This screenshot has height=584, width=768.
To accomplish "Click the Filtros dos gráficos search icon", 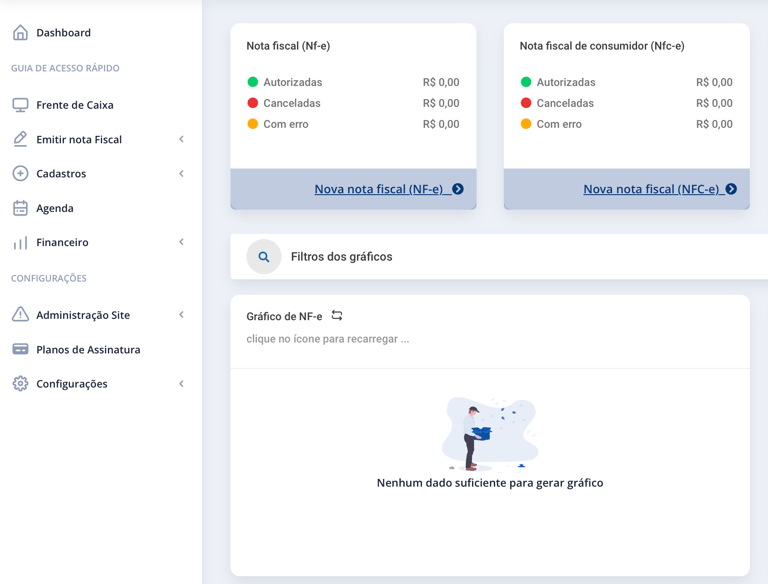I will tap(264, 257).
